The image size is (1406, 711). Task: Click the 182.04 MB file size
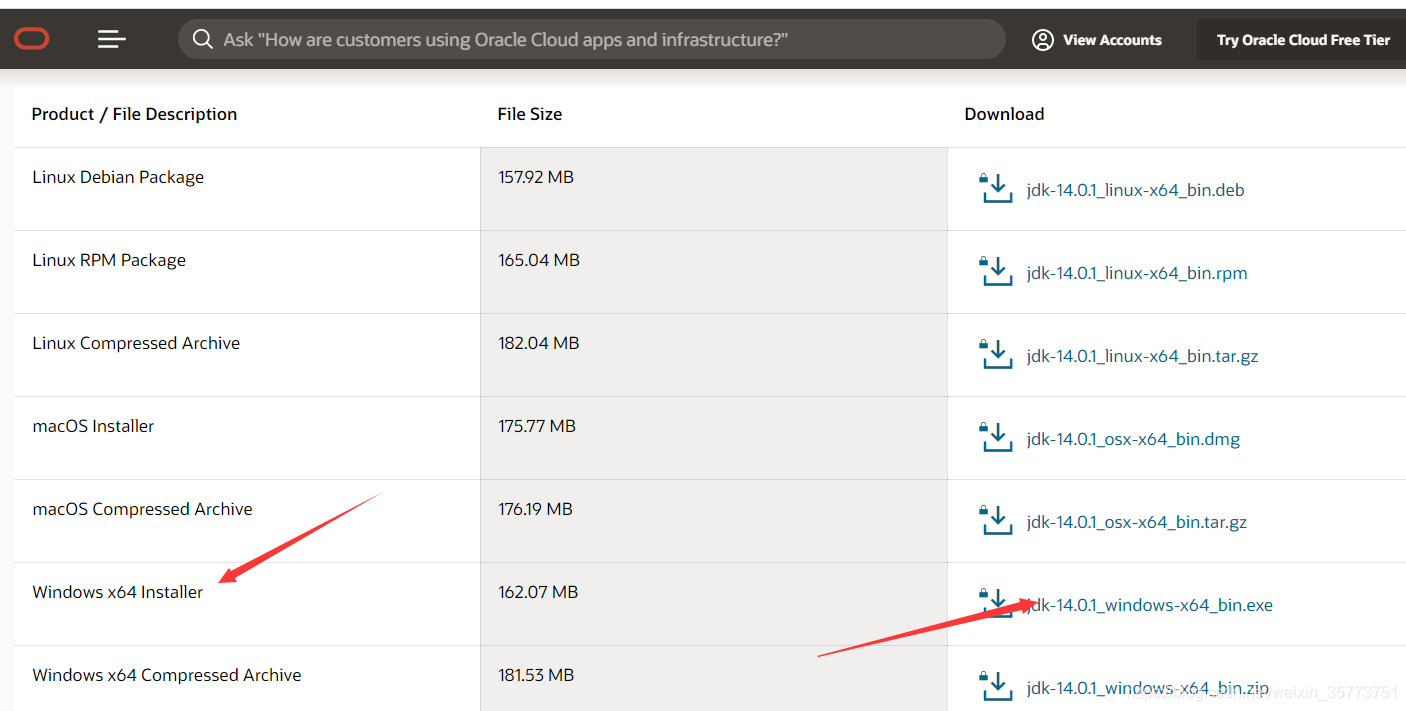pyautogui.click(x=539, y=343)
